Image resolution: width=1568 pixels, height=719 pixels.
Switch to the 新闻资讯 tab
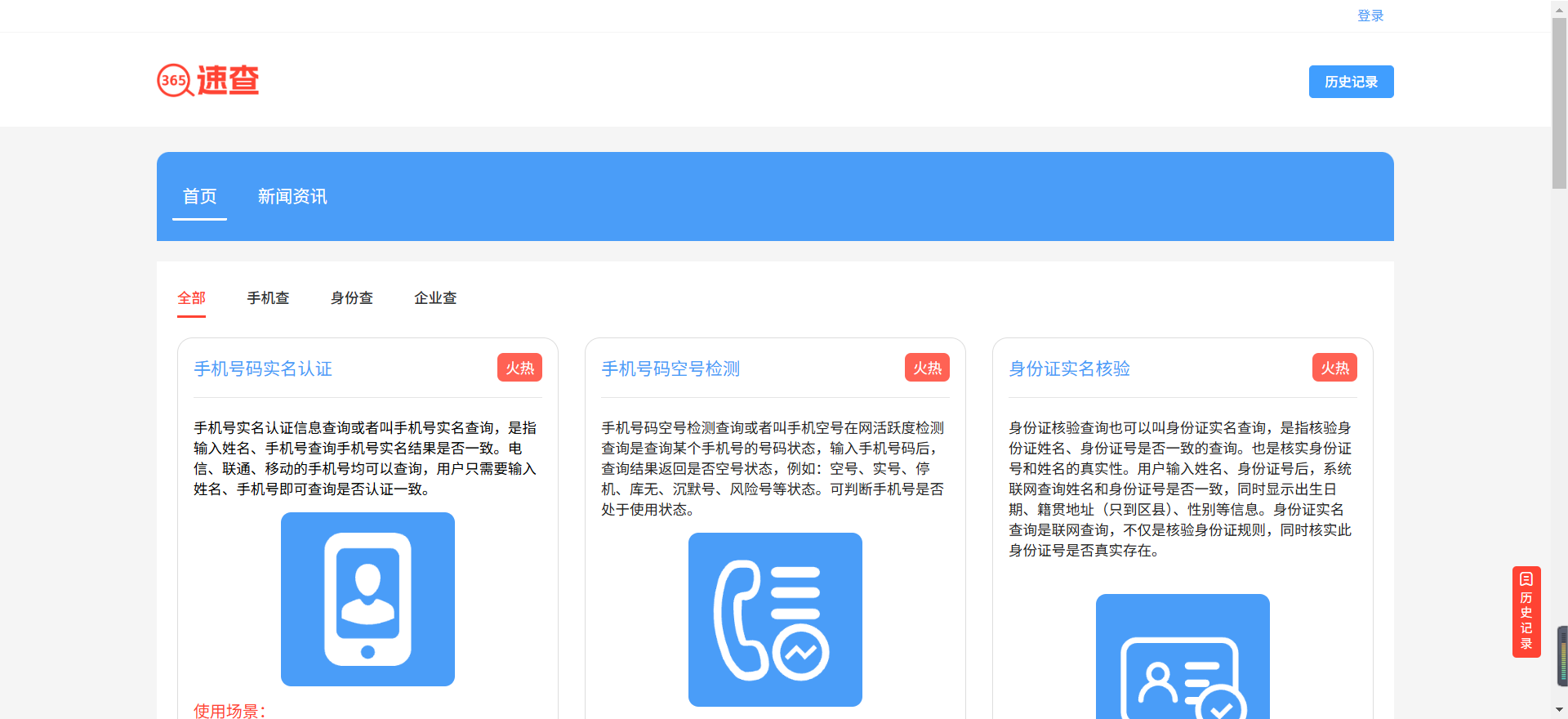click(x=292, y=197)
